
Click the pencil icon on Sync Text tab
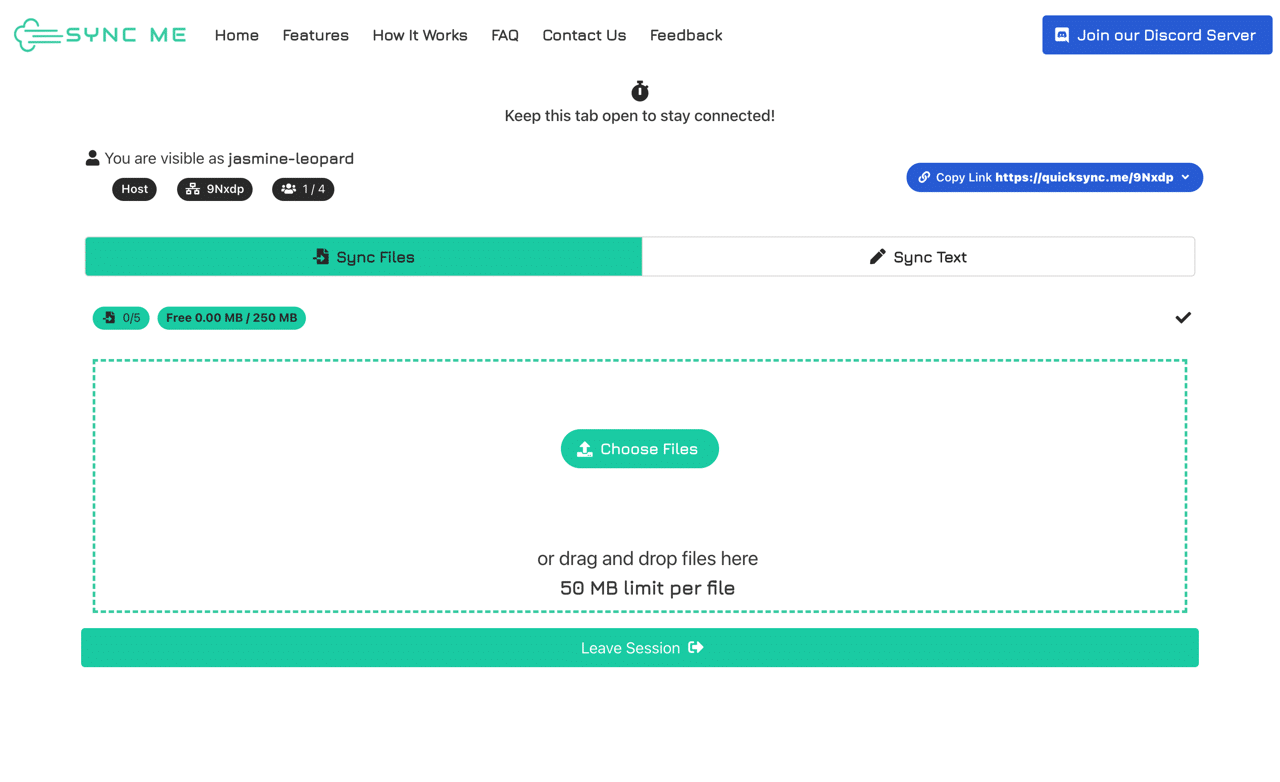coord(878,256)
